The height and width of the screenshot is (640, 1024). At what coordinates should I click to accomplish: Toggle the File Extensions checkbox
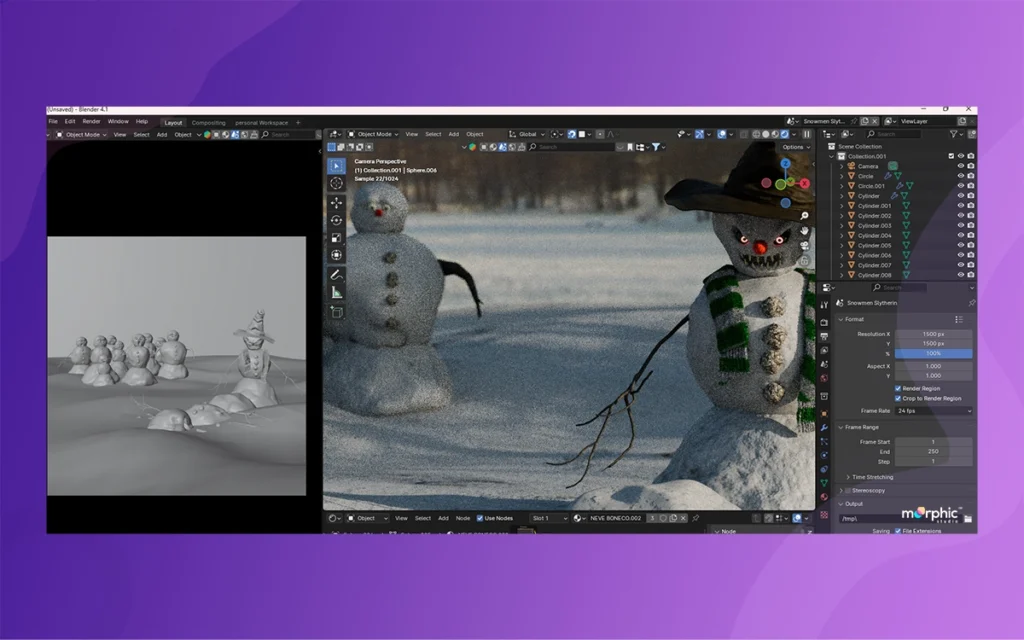tap(898, 531)
